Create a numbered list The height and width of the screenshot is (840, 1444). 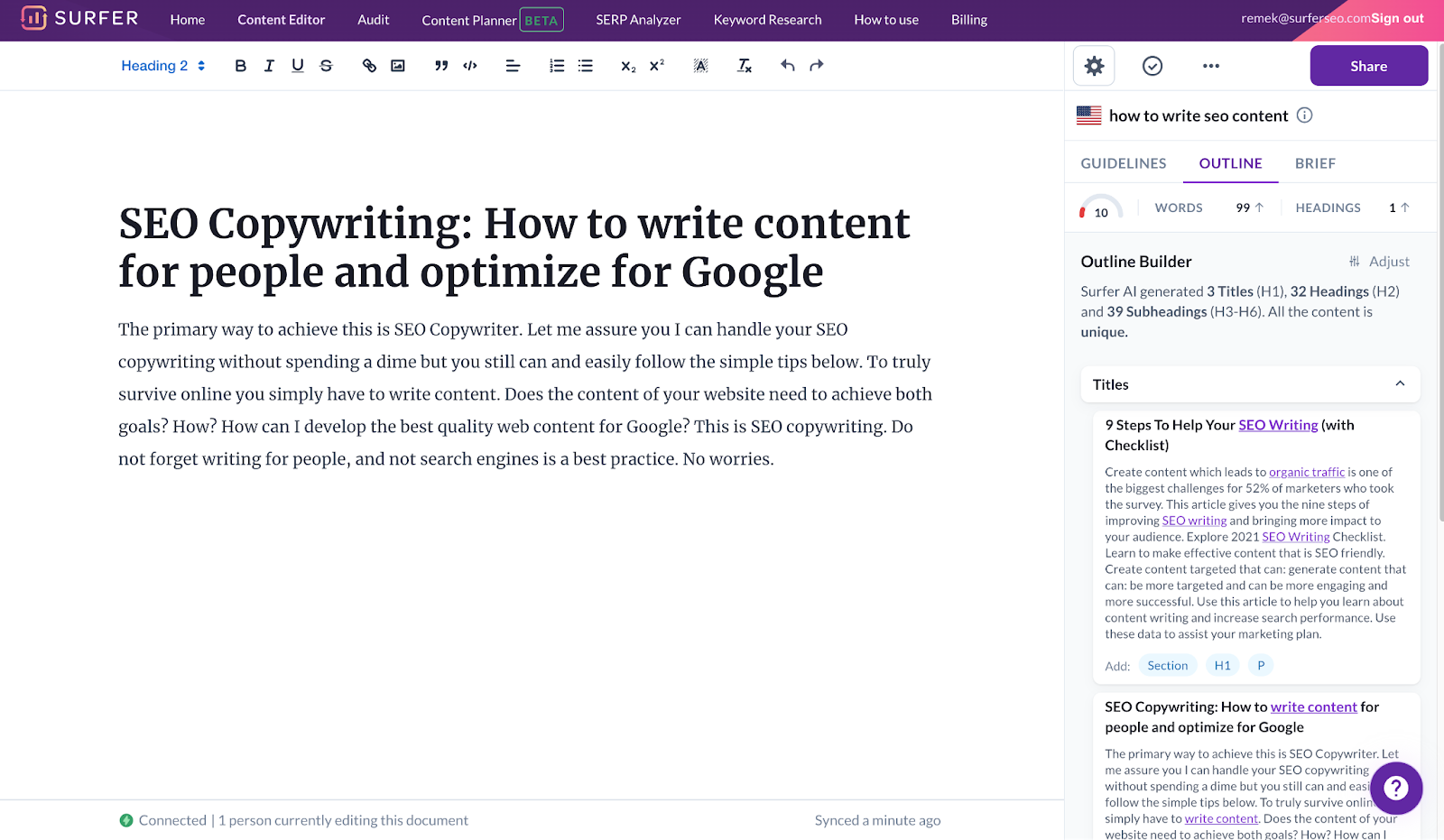tap(557, 66)
